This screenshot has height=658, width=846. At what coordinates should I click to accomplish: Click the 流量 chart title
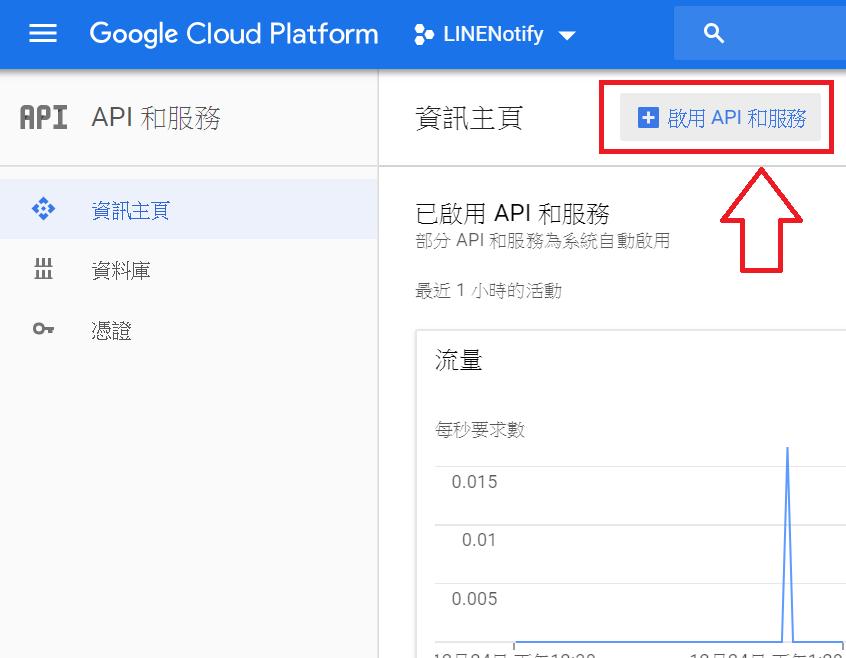pyautogui.click(x=459, y=360)
